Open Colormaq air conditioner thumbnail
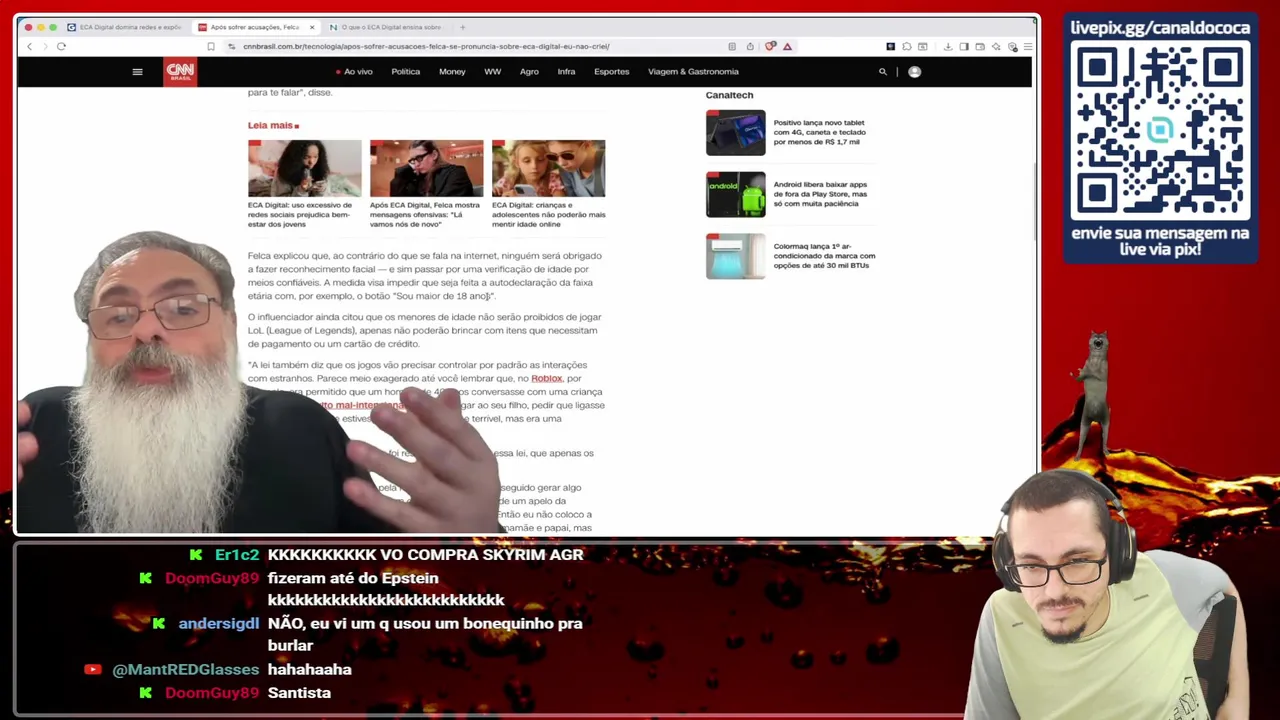Image resolution: width=1280 pixels, height=720 pixels. click(x=735, y=256)
